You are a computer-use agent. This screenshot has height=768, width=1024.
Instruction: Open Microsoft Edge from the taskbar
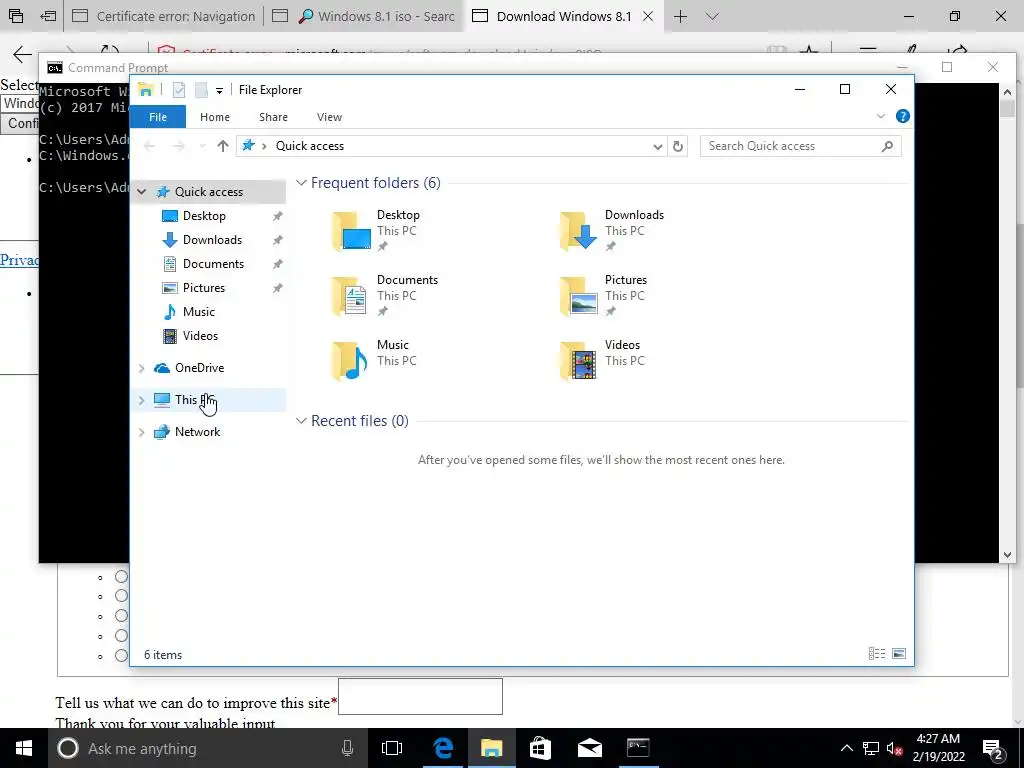tap(443, 748)
